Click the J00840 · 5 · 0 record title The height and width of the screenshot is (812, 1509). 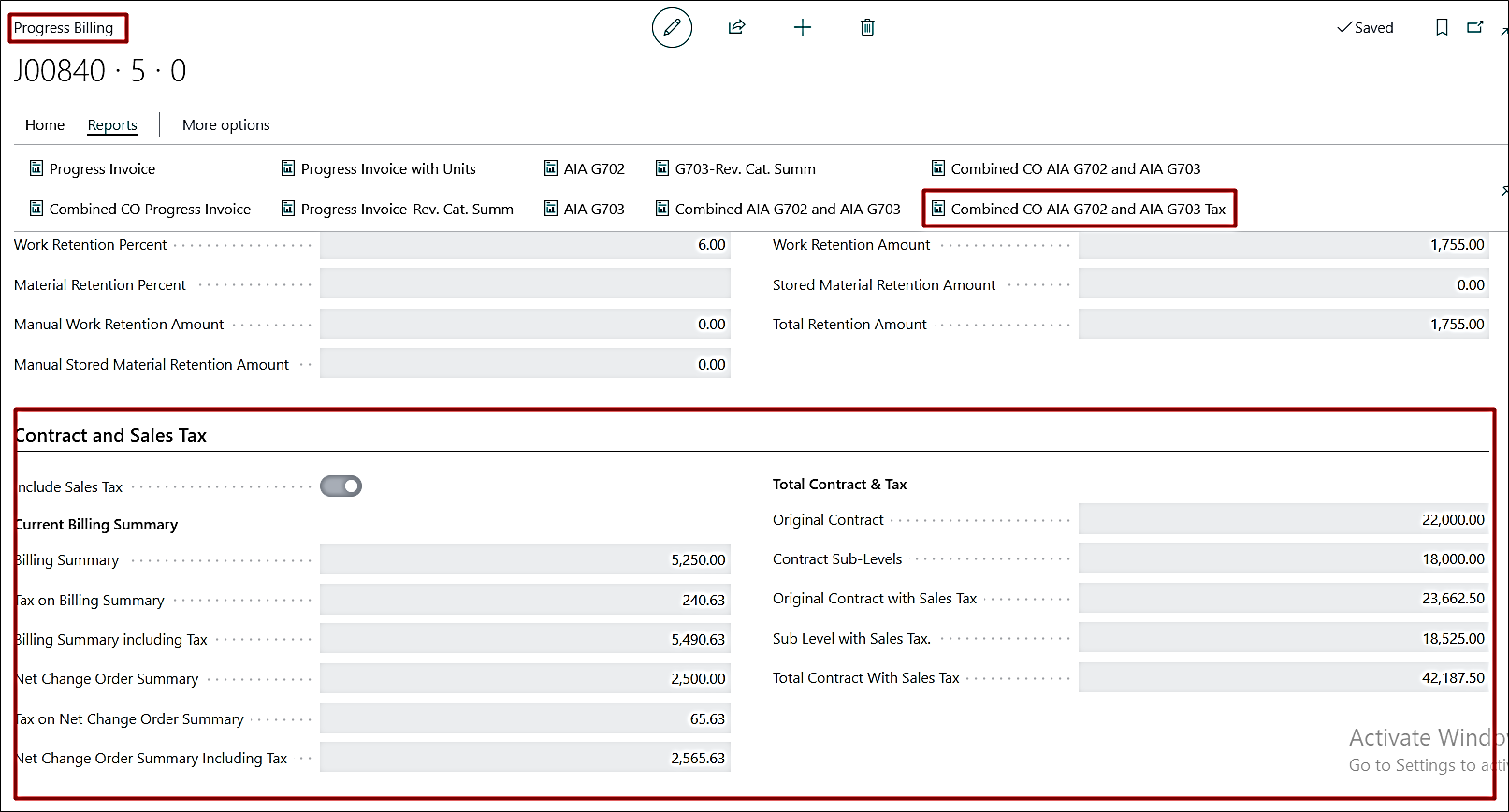(100, 70)
